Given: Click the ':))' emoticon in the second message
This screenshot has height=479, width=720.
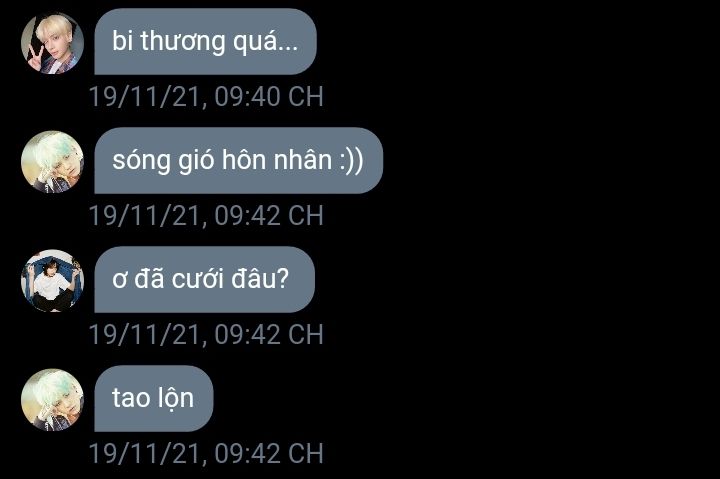Looking at the screenshot, I should 352,161.
